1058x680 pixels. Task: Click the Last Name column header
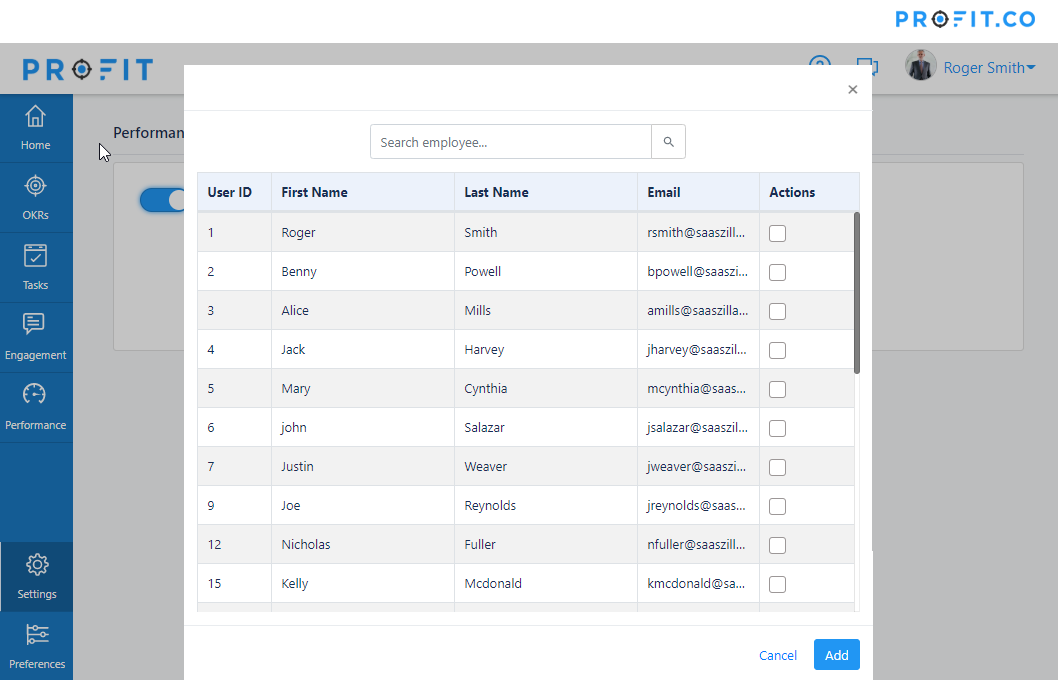pyautogui.click(x=546, y=192)
